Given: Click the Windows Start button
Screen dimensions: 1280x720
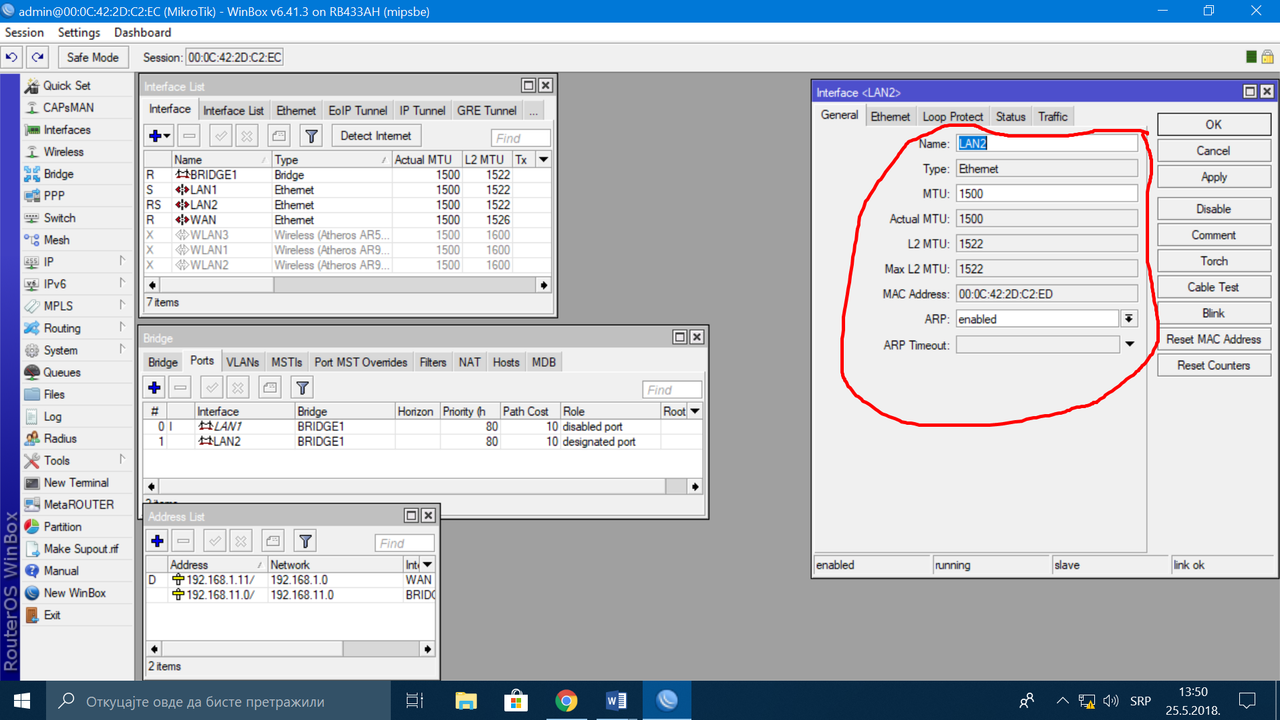Looking at the screenshot, I should (x=22, y=701).
